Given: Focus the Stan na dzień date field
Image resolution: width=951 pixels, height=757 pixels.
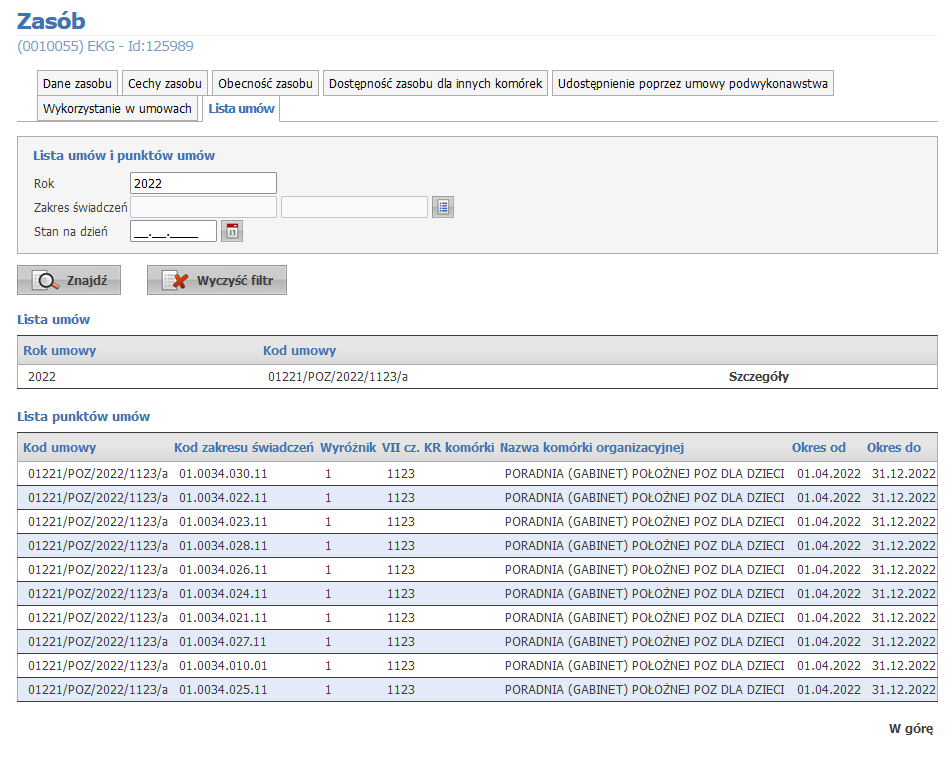Looking at the screenshot, I should [173, 231].
